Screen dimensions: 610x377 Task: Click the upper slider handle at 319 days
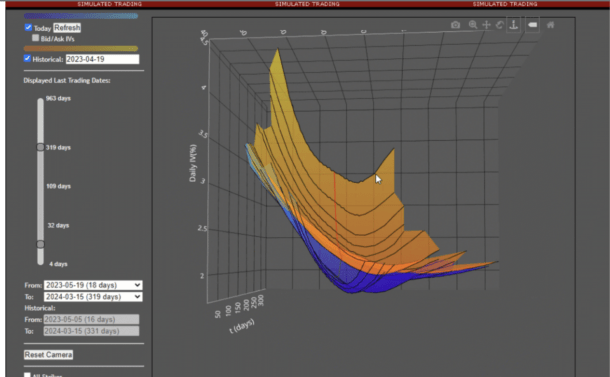tap(40, 147)
